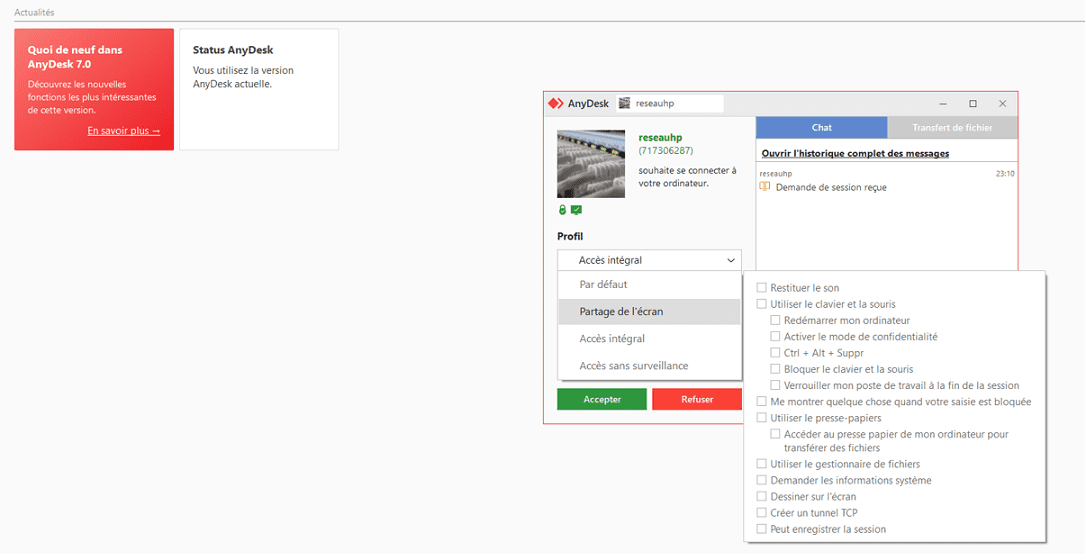
Task: Click the reseauhp green username
Action: click(x=660, y=138)
